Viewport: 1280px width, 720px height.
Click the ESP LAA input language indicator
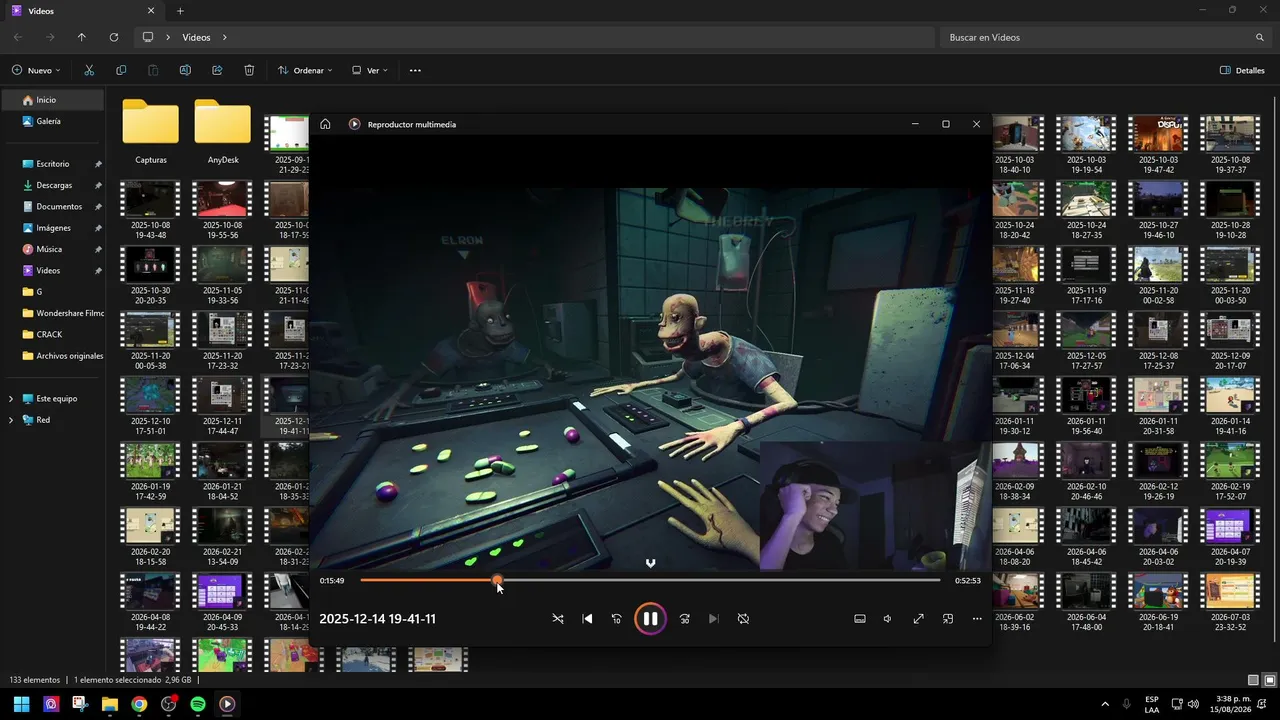[x=1152, y=704]
